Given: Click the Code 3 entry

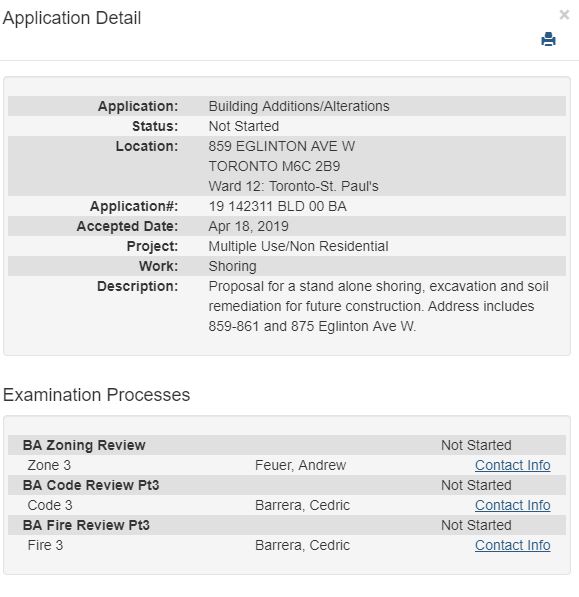Looking at the screenshot, I should click(50, 505).
